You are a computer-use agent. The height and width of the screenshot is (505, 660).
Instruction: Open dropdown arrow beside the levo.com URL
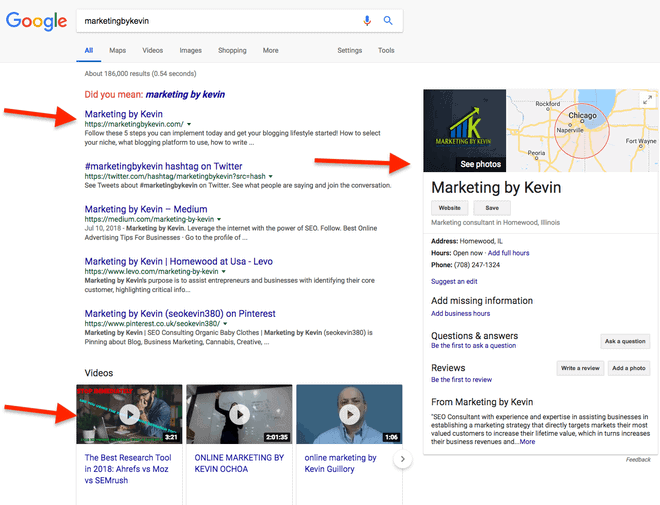(224, 271)
